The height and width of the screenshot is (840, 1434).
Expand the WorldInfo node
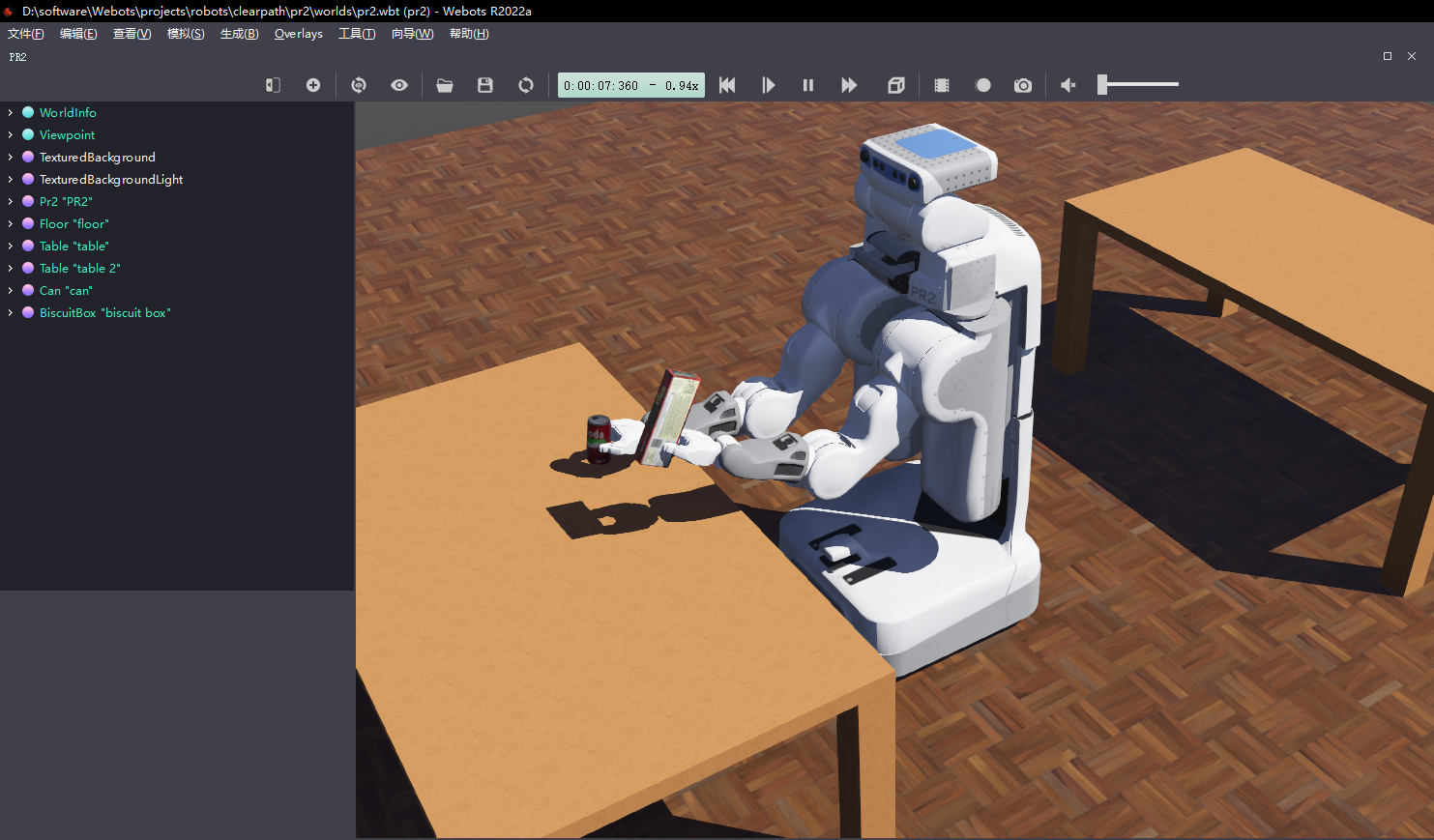pyautogui.click(x=11, y=112)
